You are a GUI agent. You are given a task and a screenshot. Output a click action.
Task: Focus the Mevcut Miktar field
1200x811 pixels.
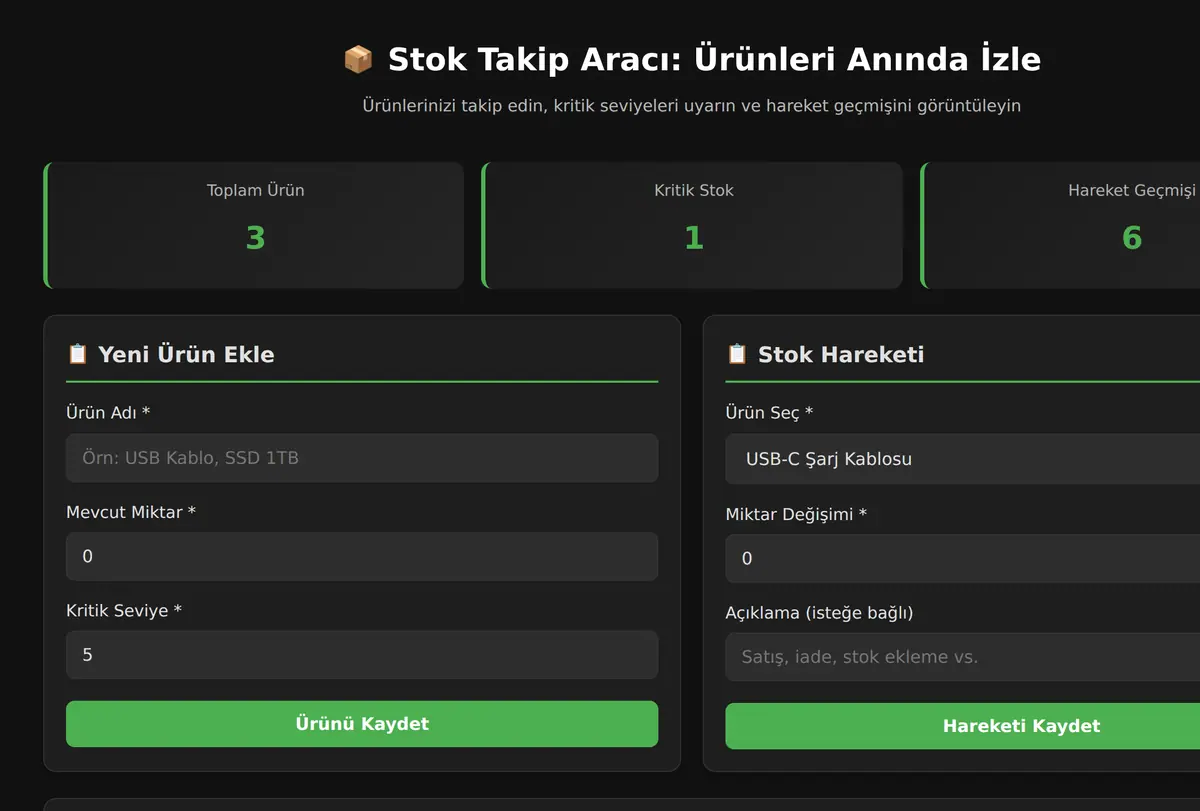pos(362,556)
